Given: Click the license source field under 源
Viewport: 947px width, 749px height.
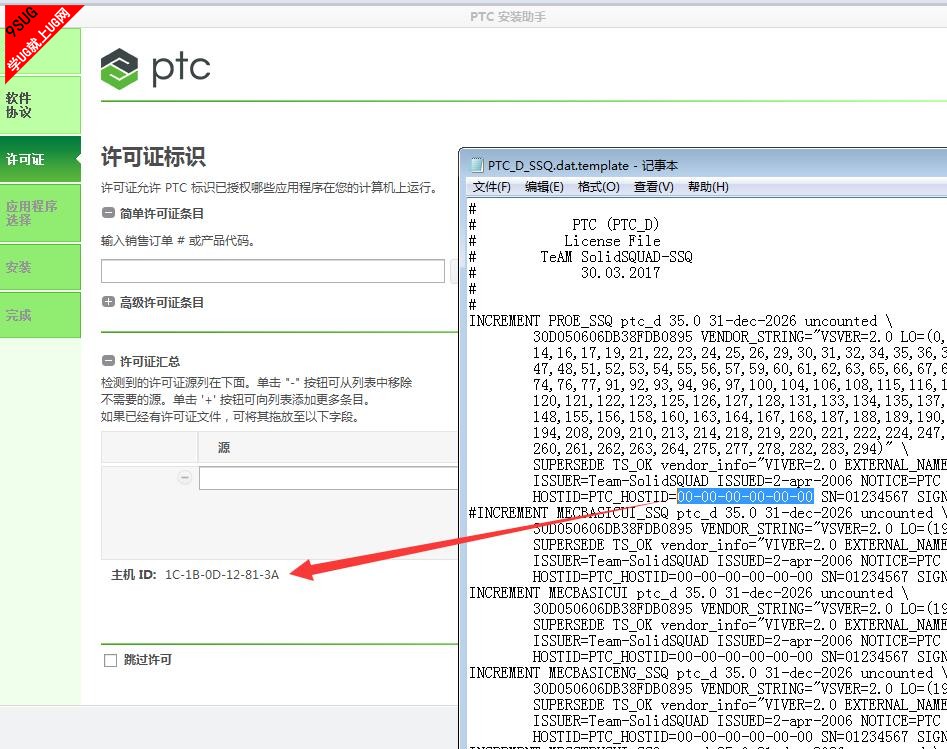Looking at the screenshot, I should tap(329, 478).
